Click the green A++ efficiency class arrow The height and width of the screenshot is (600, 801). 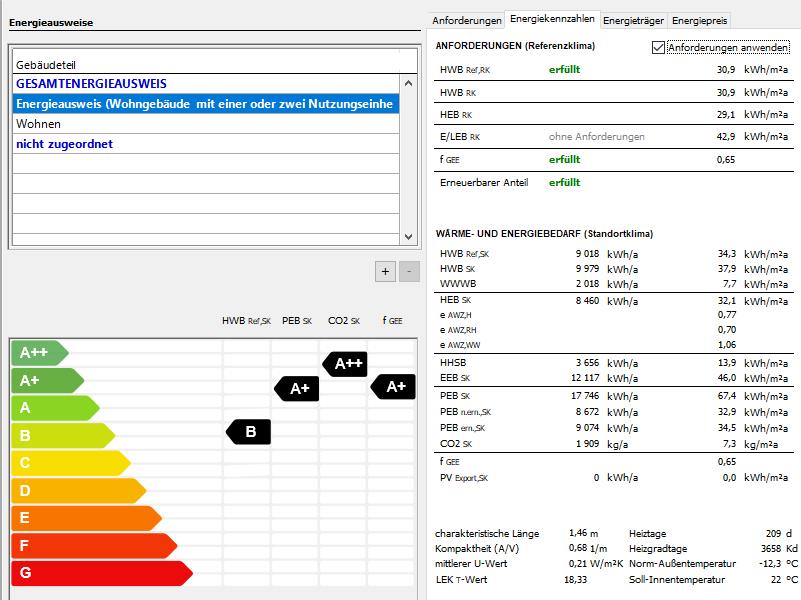click(x=38, y=353)
